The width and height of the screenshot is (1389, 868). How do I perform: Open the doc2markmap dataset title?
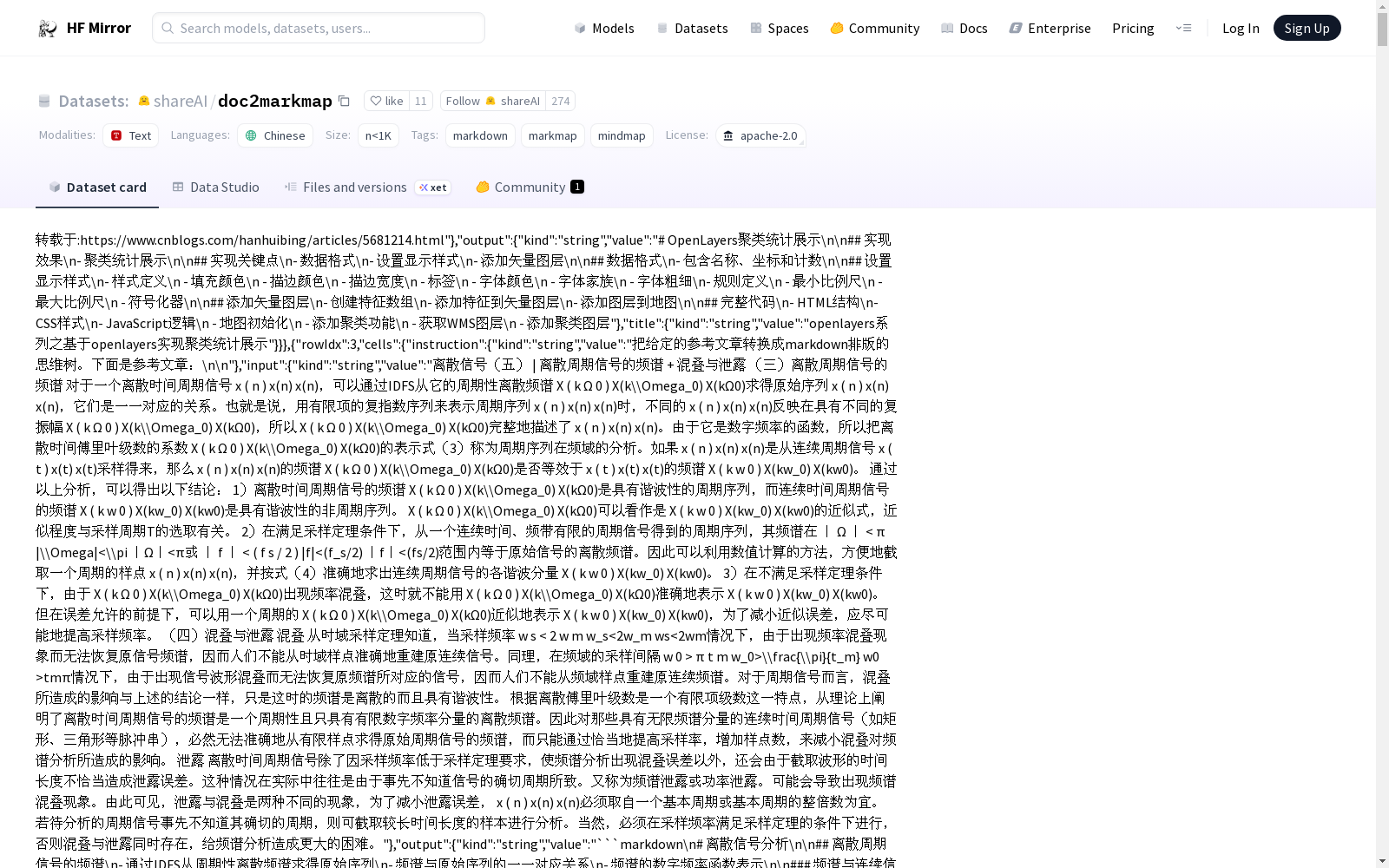pos(274,101)
